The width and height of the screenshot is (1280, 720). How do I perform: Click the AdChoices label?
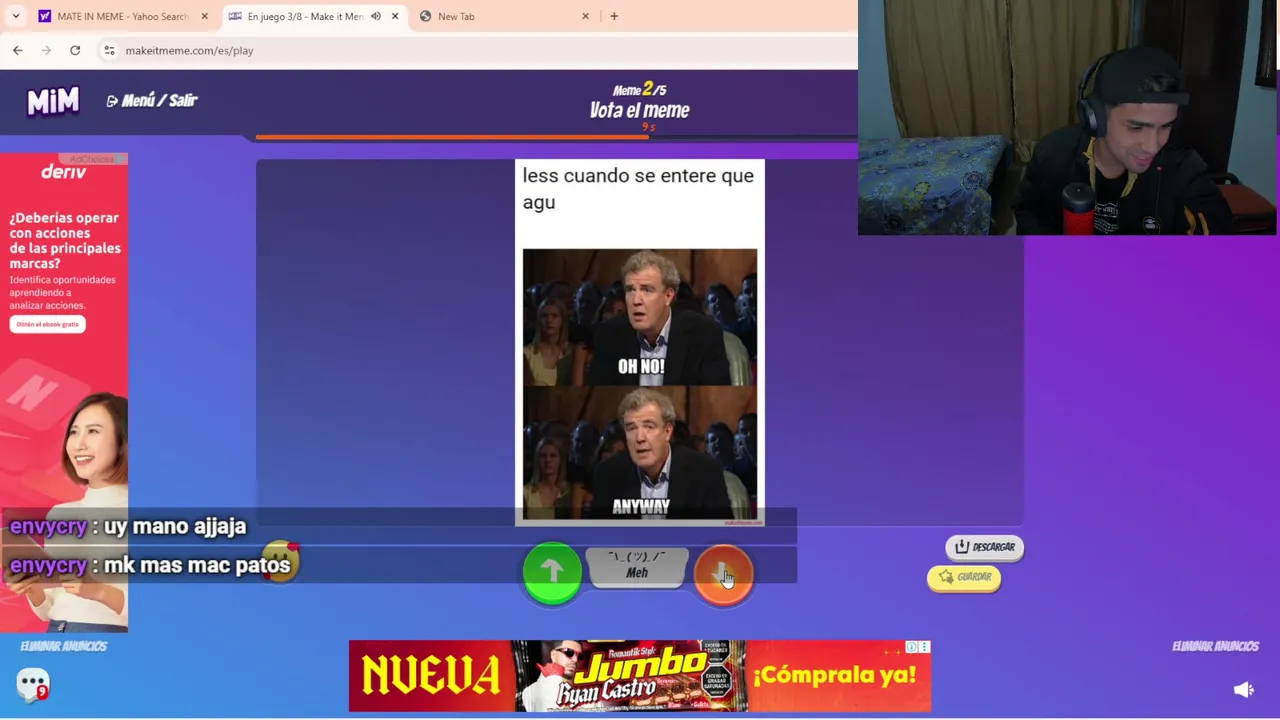(91, 159)
